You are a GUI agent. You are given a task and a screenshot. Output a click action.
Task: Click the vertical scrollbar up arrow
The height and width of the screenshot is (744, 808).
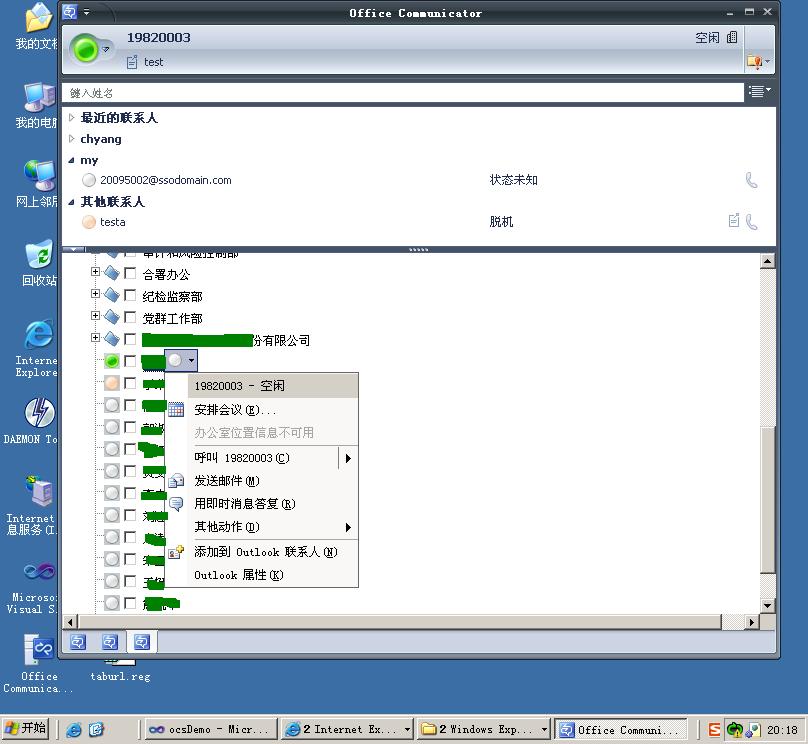pos(767,261)
